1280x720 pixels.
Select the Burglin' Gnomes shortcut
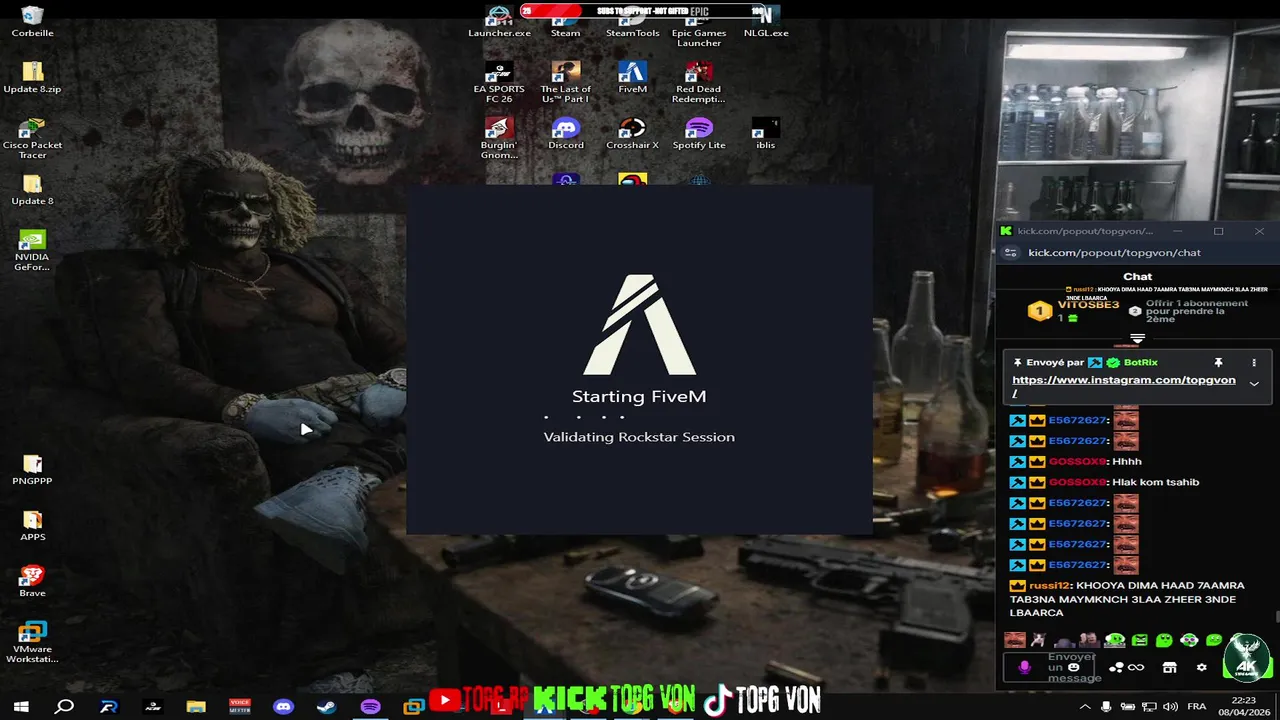point(499,138)
